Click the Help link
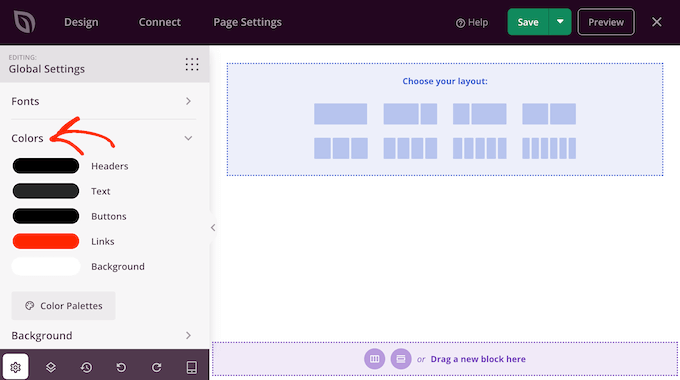Viewport: 680px width, 380px height. [x=472, y=23]
